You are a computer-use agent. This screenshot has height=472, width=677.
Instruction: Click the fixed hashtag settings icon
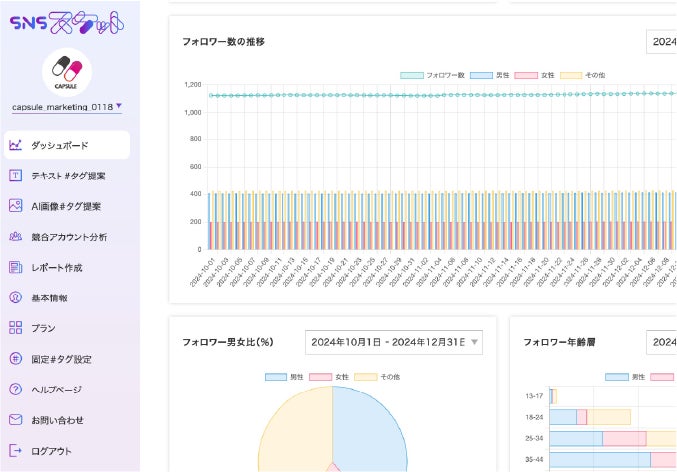(x=16, y=359)
